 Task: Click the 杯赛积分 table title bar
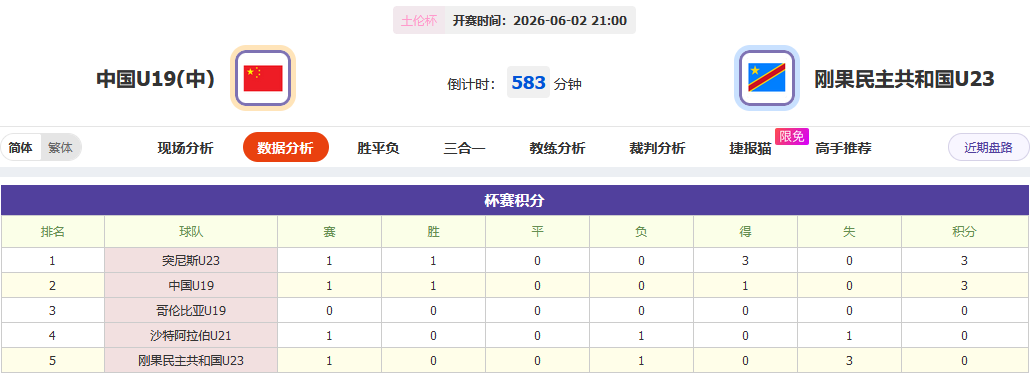(515, 201)
